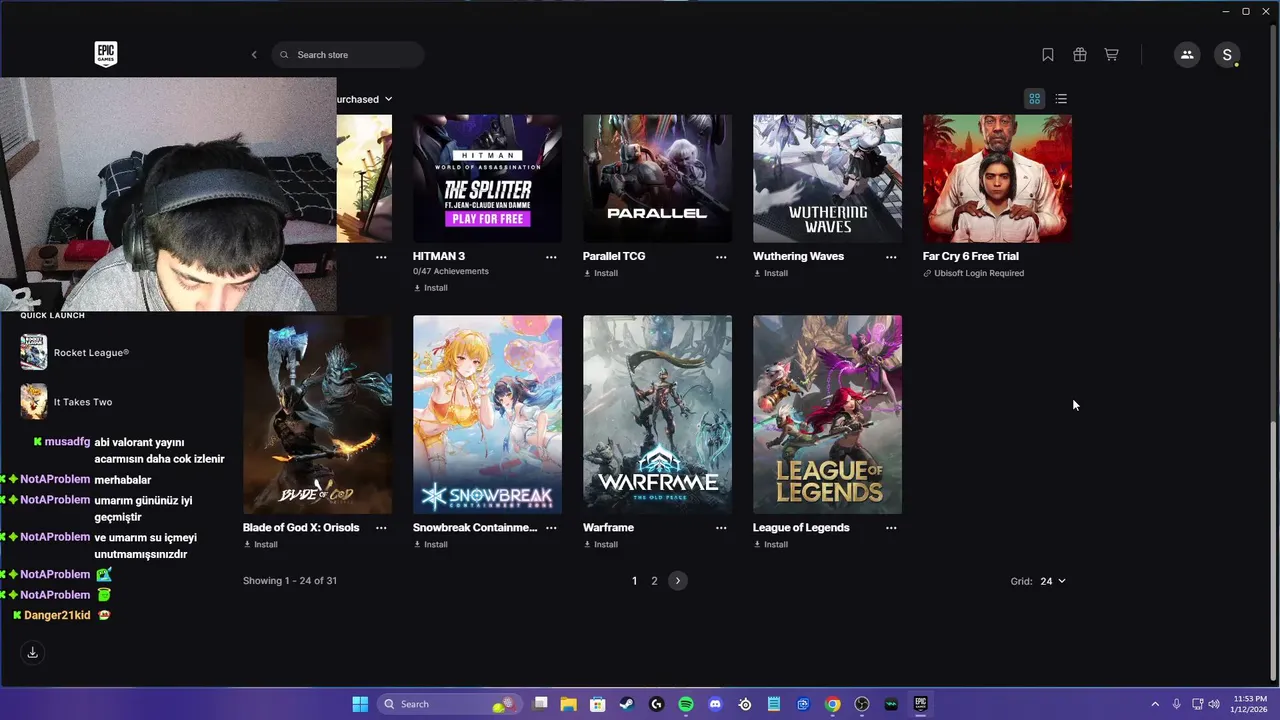Open the Parallel TCG cover art
The image size is (1280, 720).
(657, 178)
